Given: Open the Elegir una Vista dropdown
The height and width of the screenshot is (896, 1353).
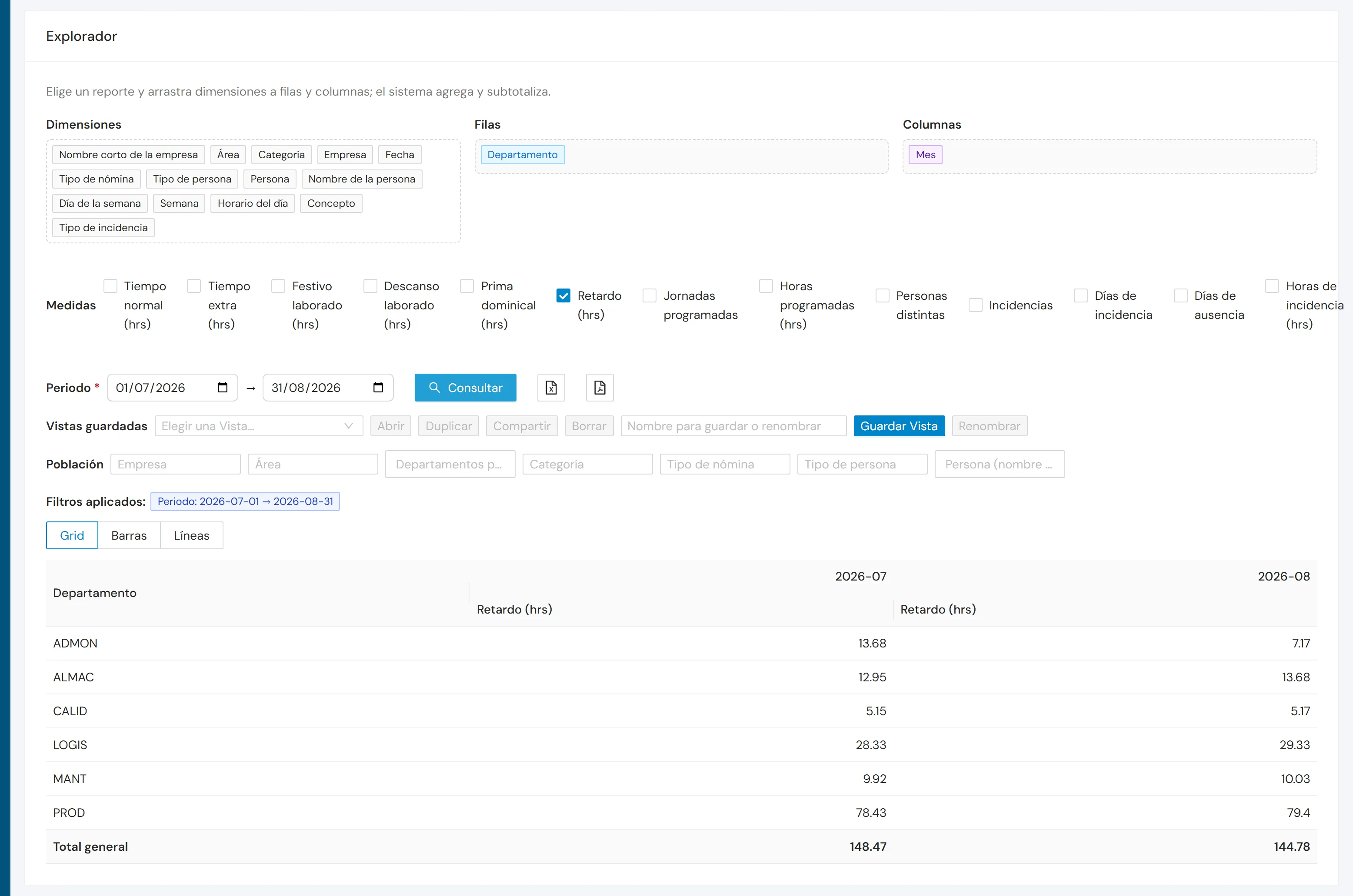Looking at the screenshot, I should [259, 426].
